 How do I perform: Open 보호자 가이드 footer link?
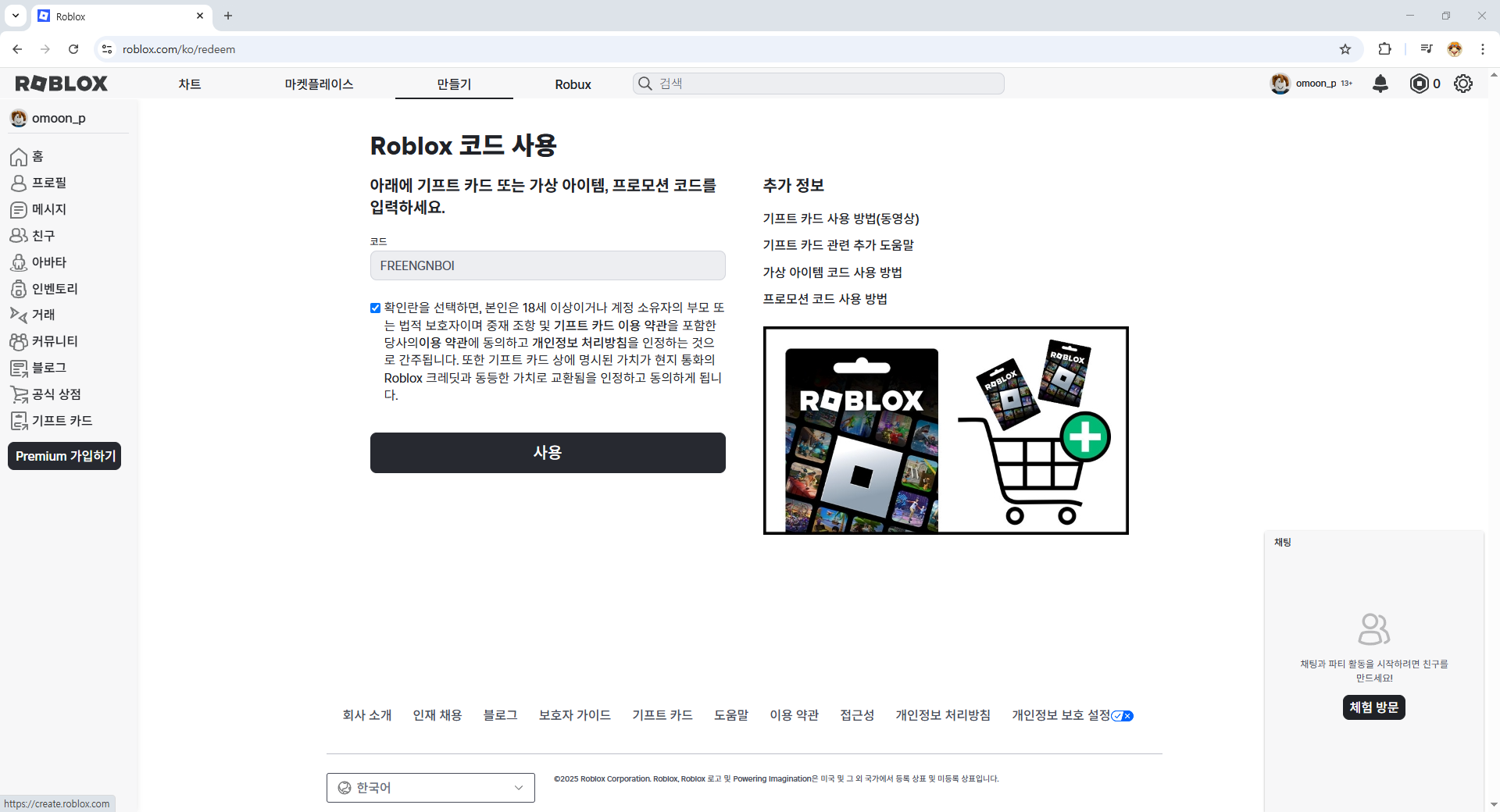575,715
